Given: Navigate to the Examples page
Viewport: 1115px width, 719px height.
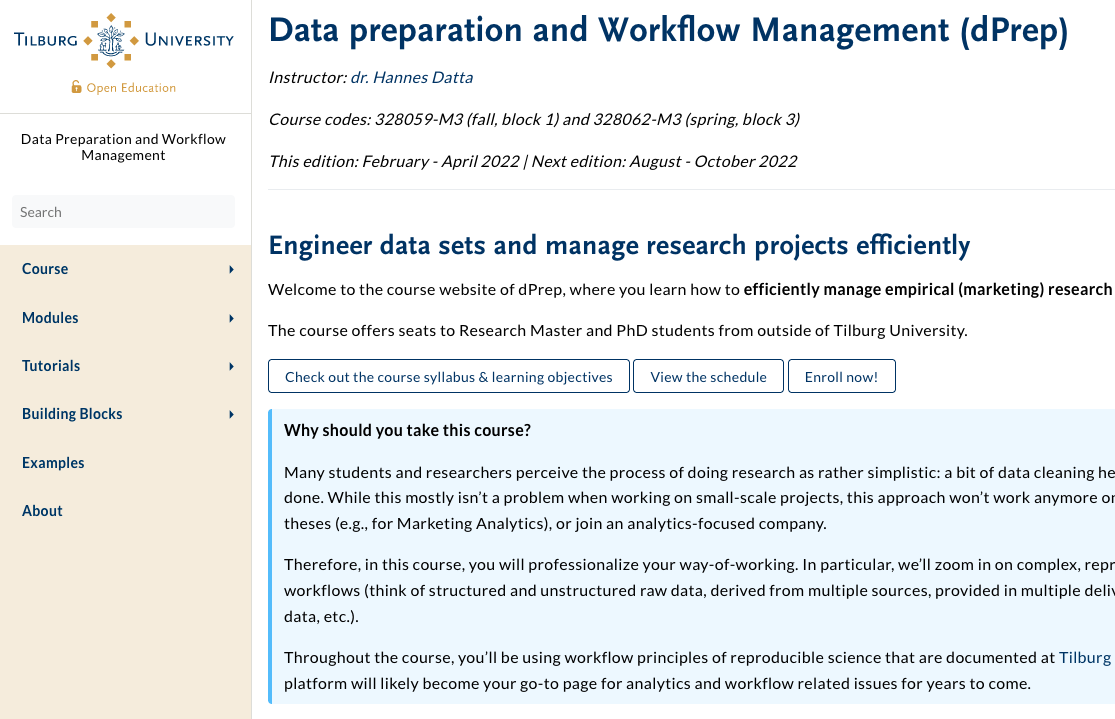Looking at the screenshot, I should [53, 463].
